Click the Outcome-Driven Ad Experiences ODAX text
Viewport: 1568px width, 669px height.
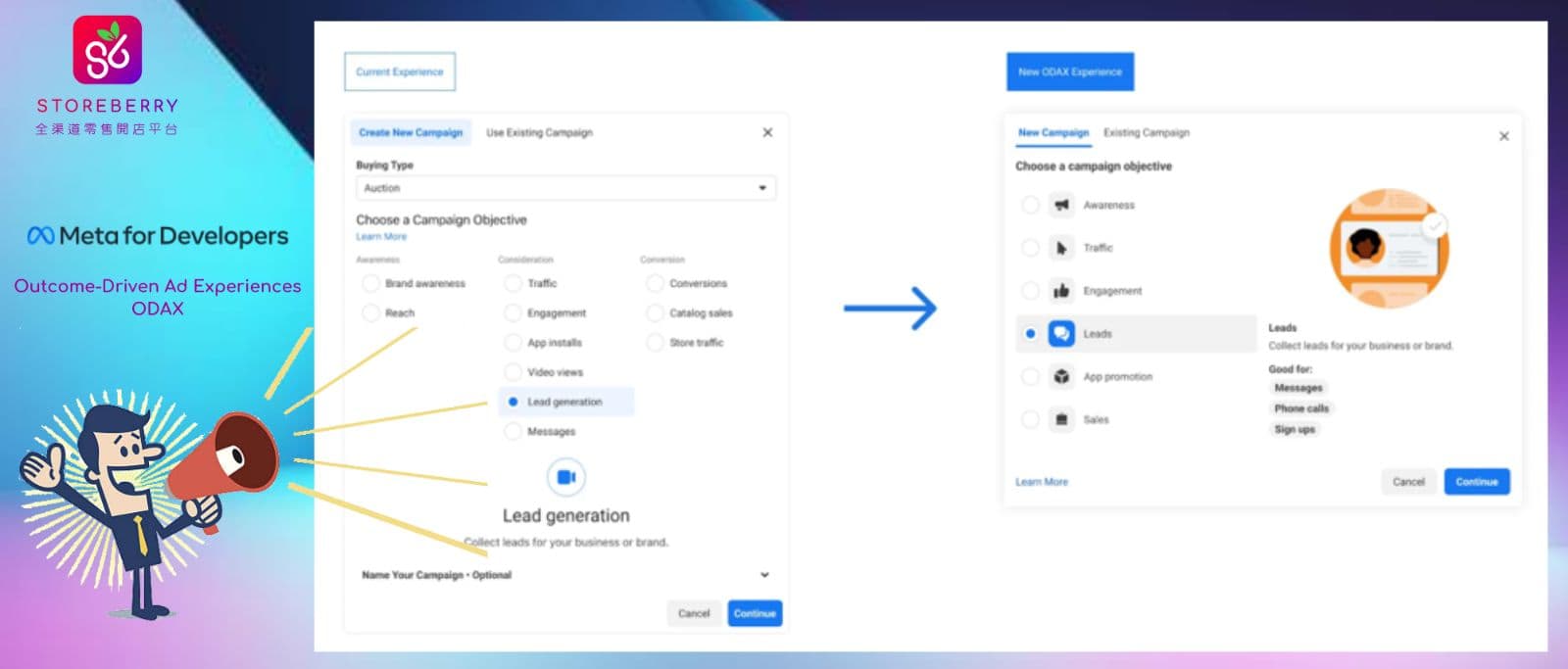pos(158,297)
